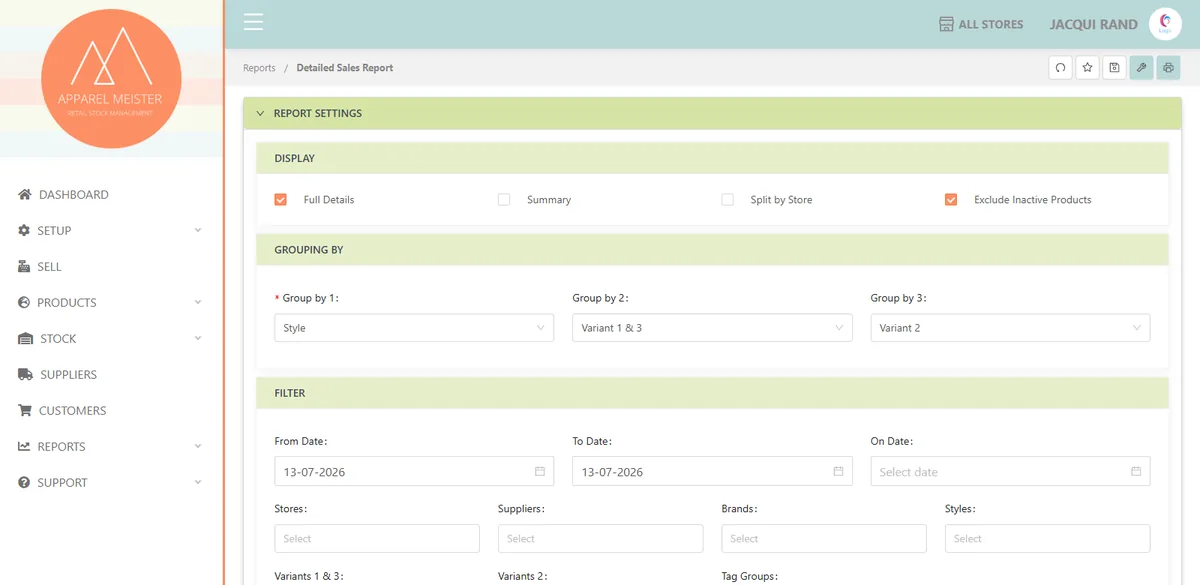Open the Group by 1 dropdown

point(414,328)
